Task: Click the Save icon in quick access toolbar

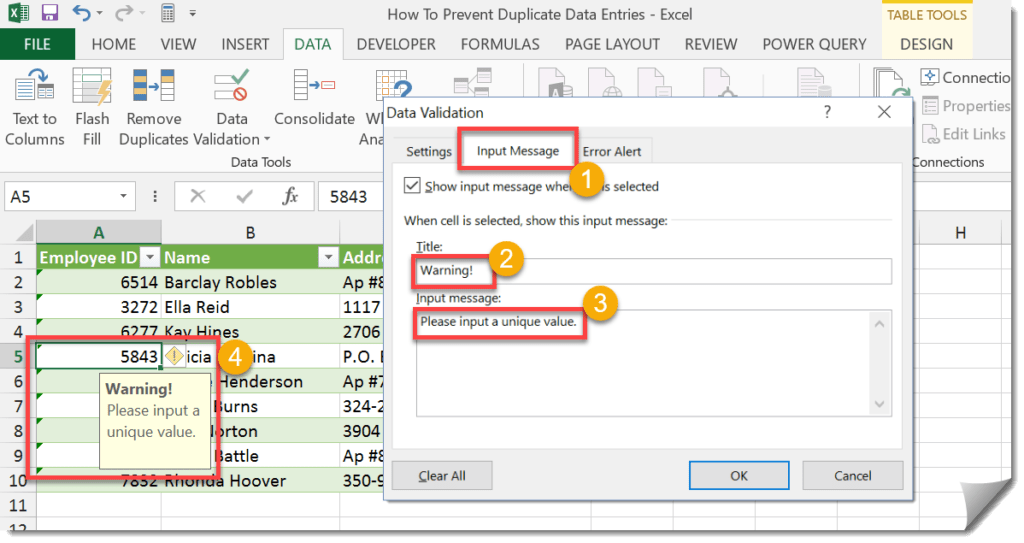Action: pos(49,12)
